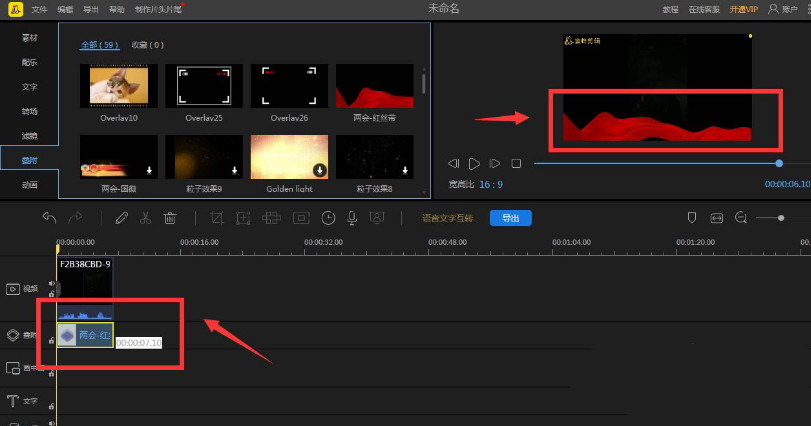Click the pencil edit tool
The image size is (811, 426).
122,218
